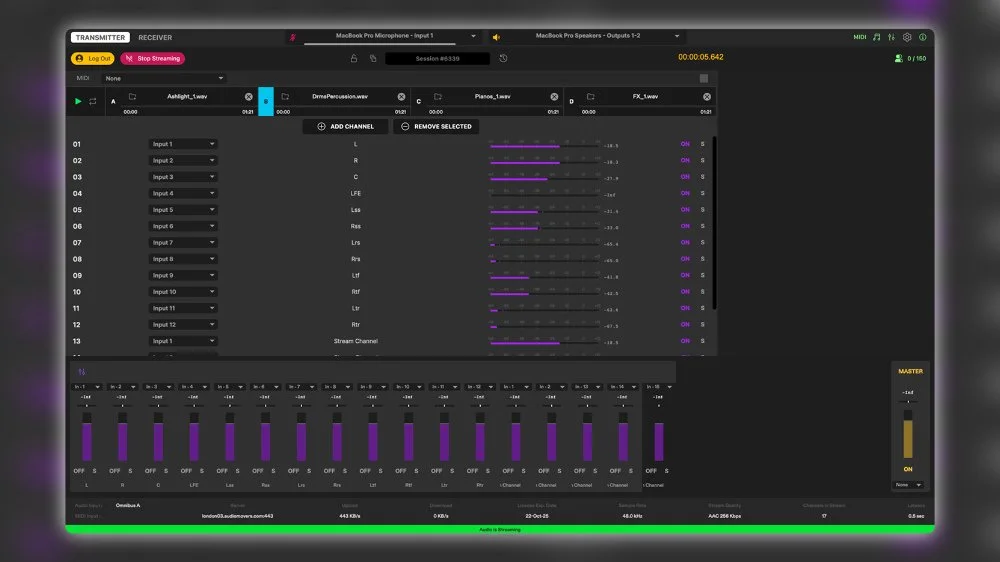Open the session history clock icon

[503, 58]
